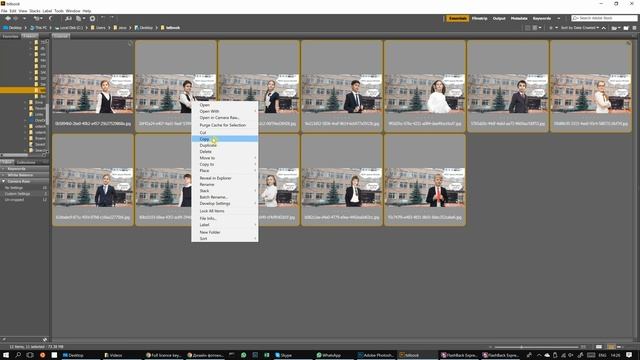Expand the White Balance filter section

[x=24, y=175]
